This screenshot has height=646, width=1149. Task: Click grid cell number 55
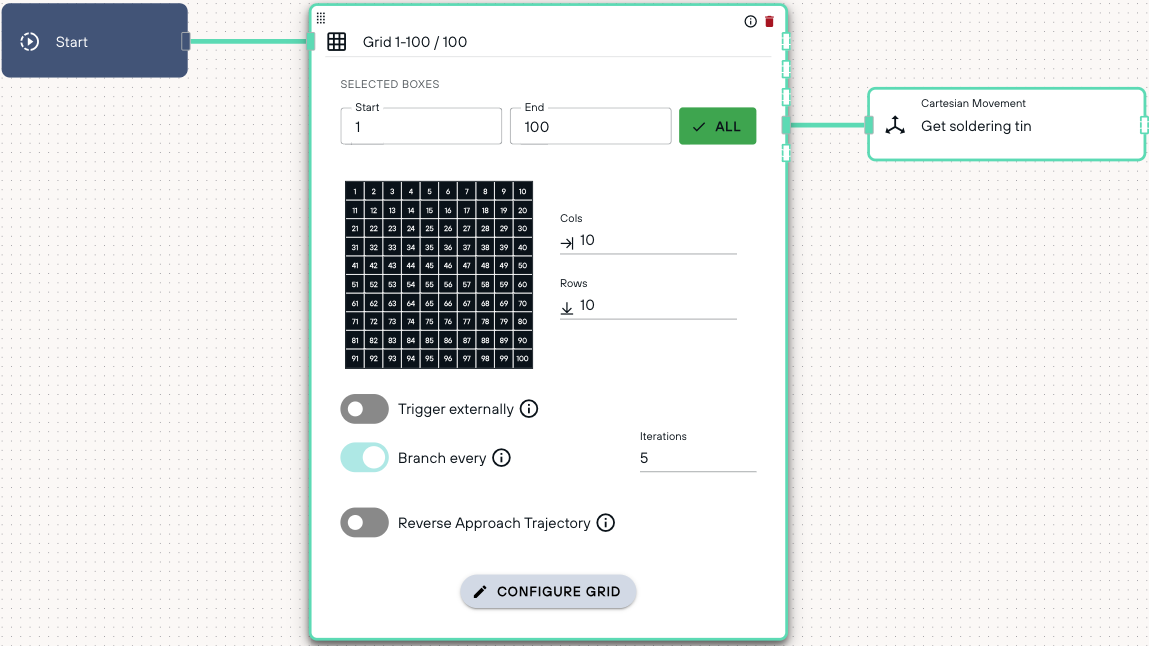click(429, 284)
